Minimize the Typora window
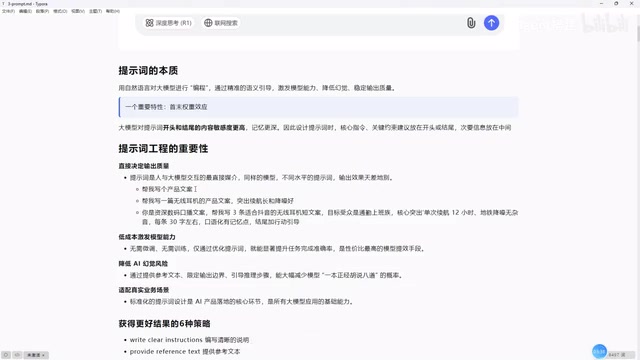 (601, 4)
